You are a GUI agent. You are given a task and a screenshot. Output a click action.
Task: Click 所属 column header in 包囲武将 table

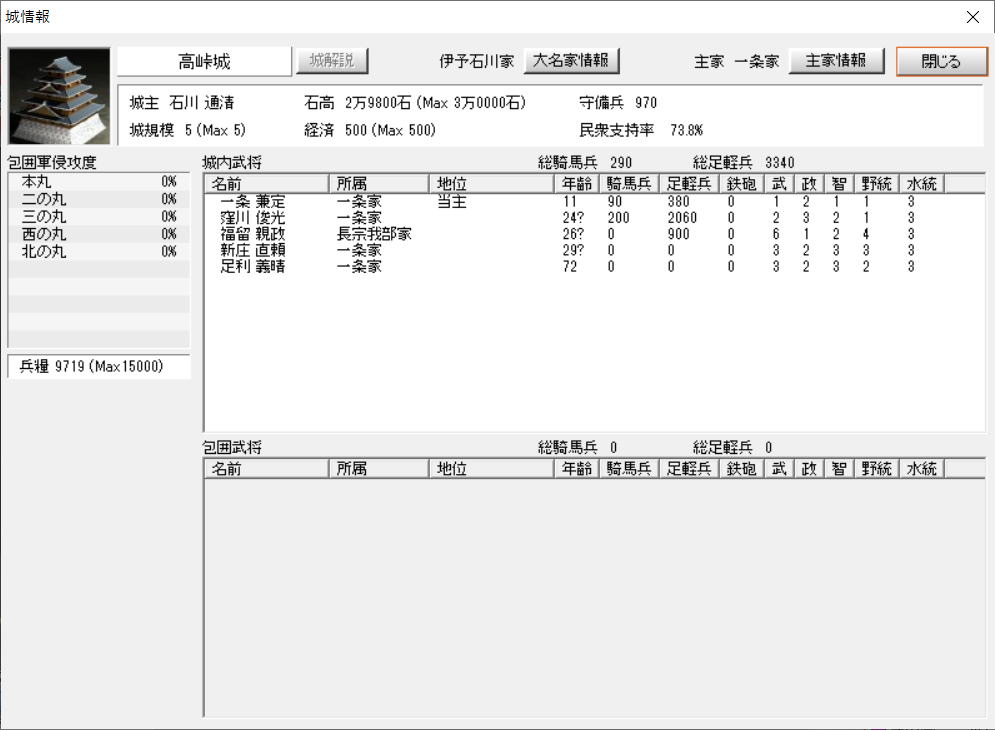point(378,468)
